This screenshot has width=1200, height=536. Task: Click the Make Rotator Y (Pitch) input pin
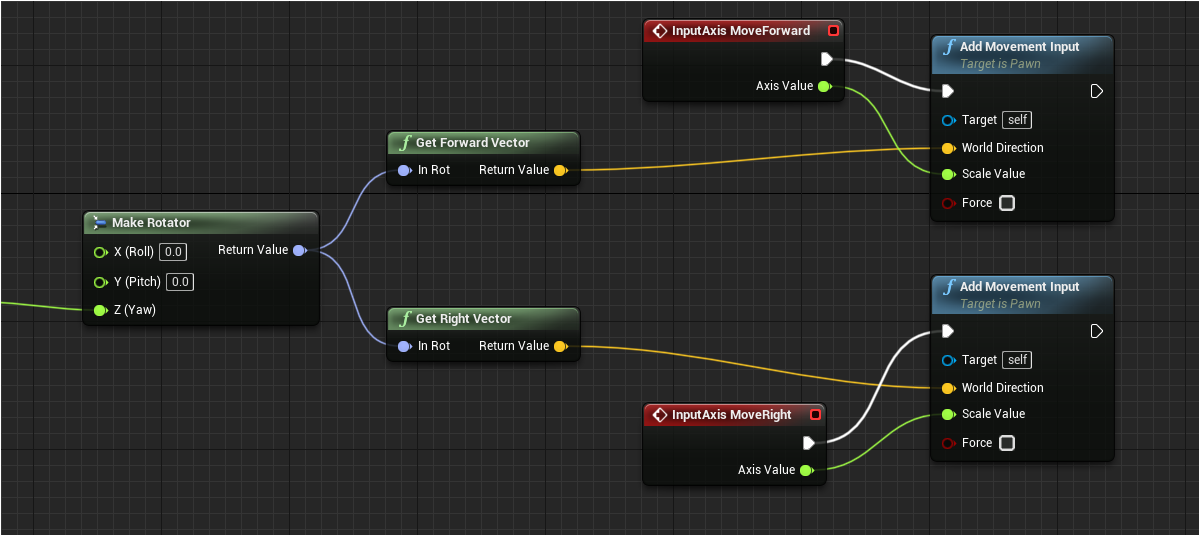point(100,282)
